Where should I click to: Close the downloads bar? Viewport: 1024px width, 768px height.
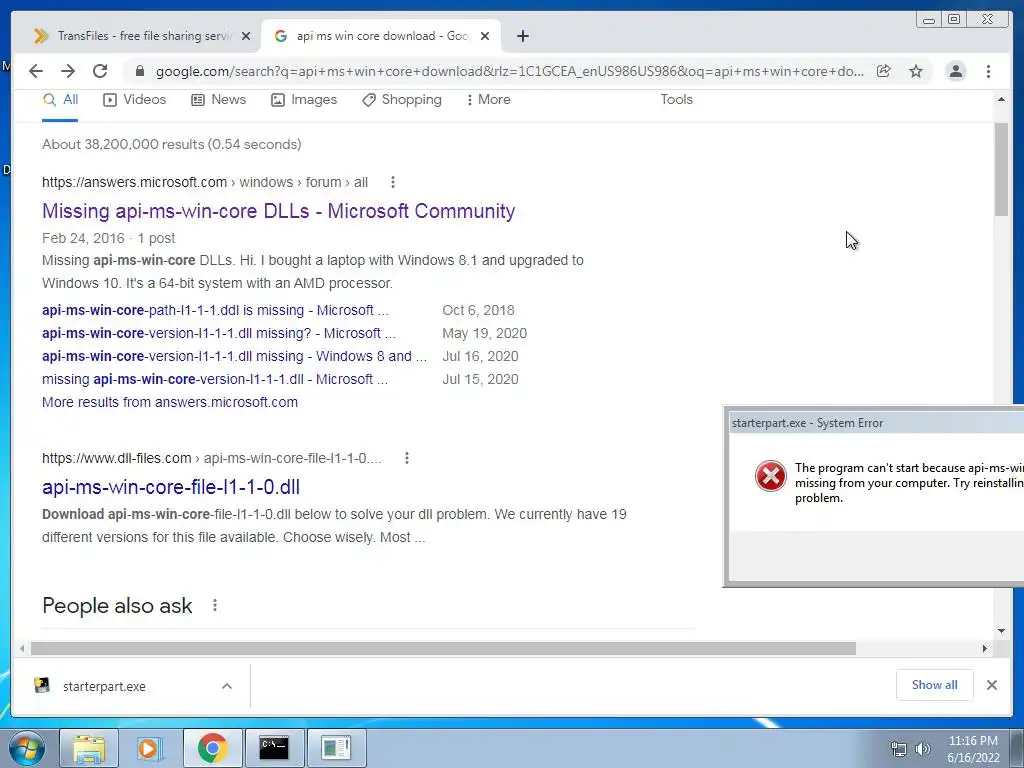pos(991,685)
